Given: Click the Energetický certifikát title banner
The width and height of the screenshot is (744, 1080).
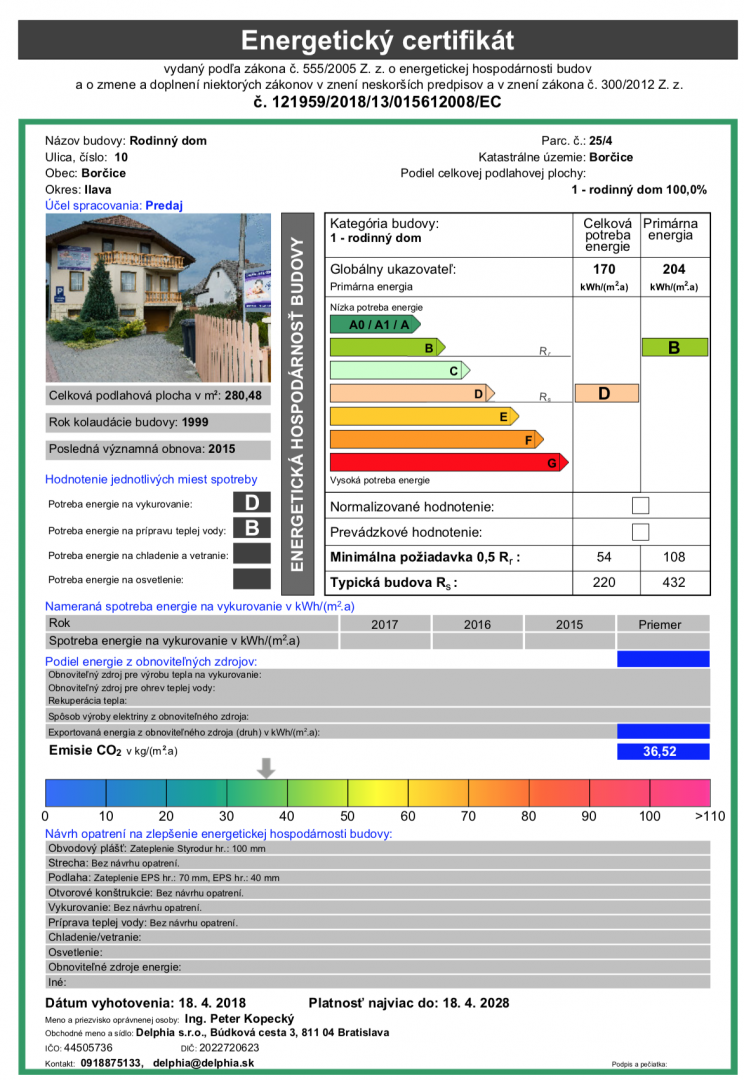Looking at the screenshot, I should coord(378,40).
